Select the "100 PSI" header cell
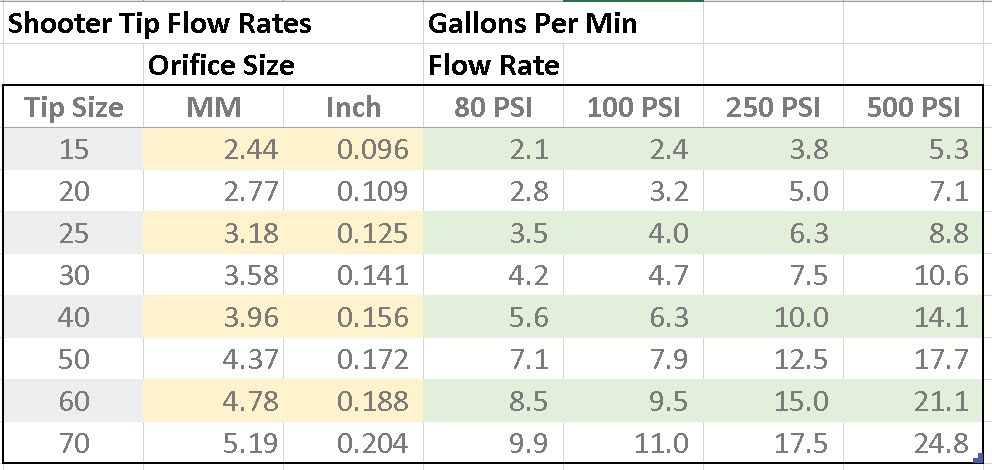 [633, 108]
